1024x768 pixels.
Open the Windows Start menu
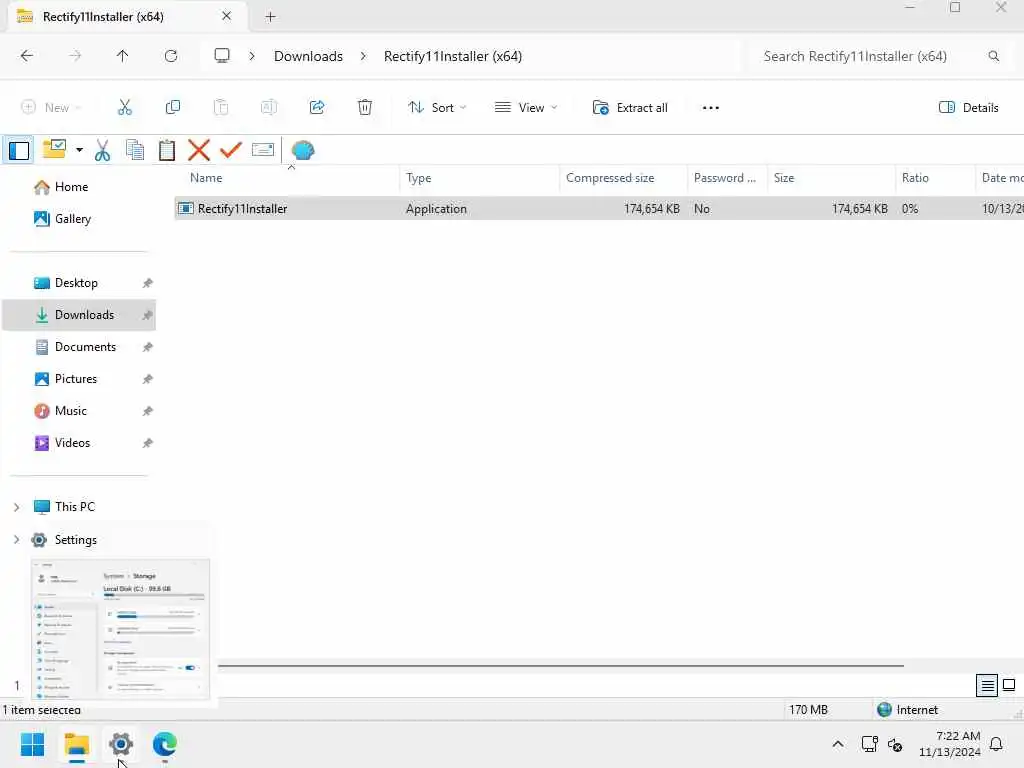(32, 744)
